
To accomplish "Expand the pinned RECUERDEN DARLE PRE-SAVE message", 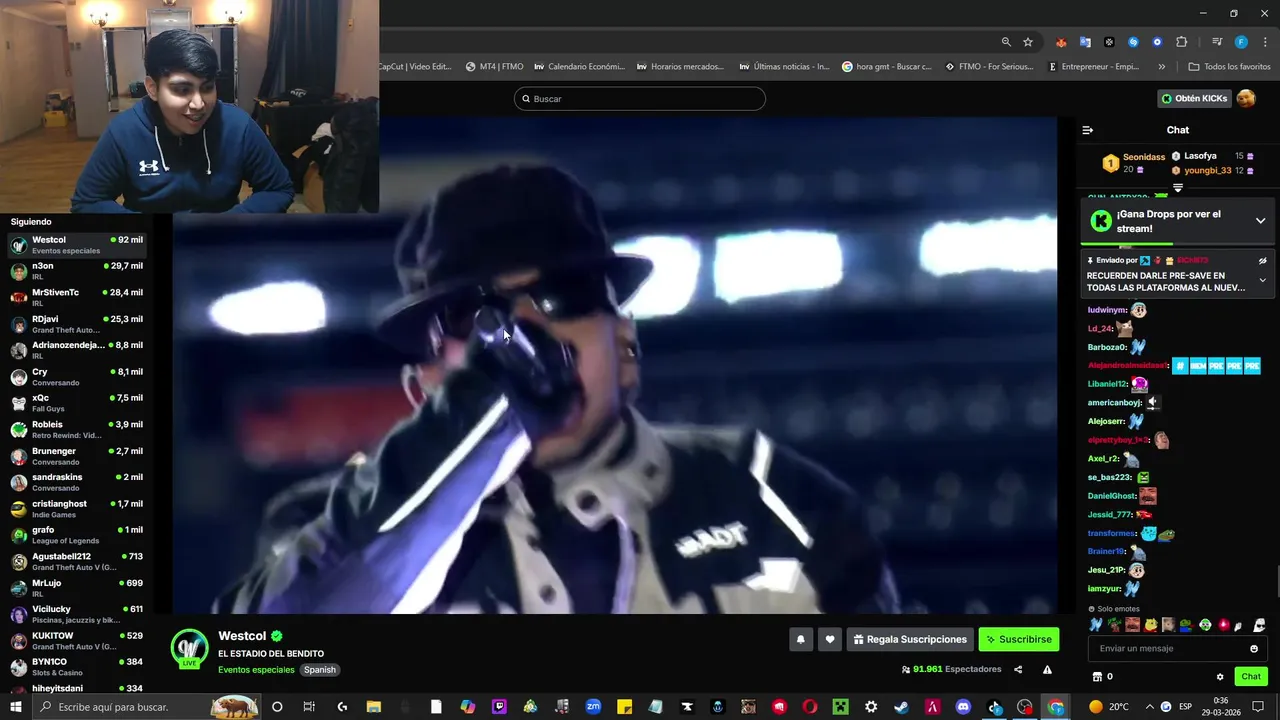I will click(x=1262, y=280).
